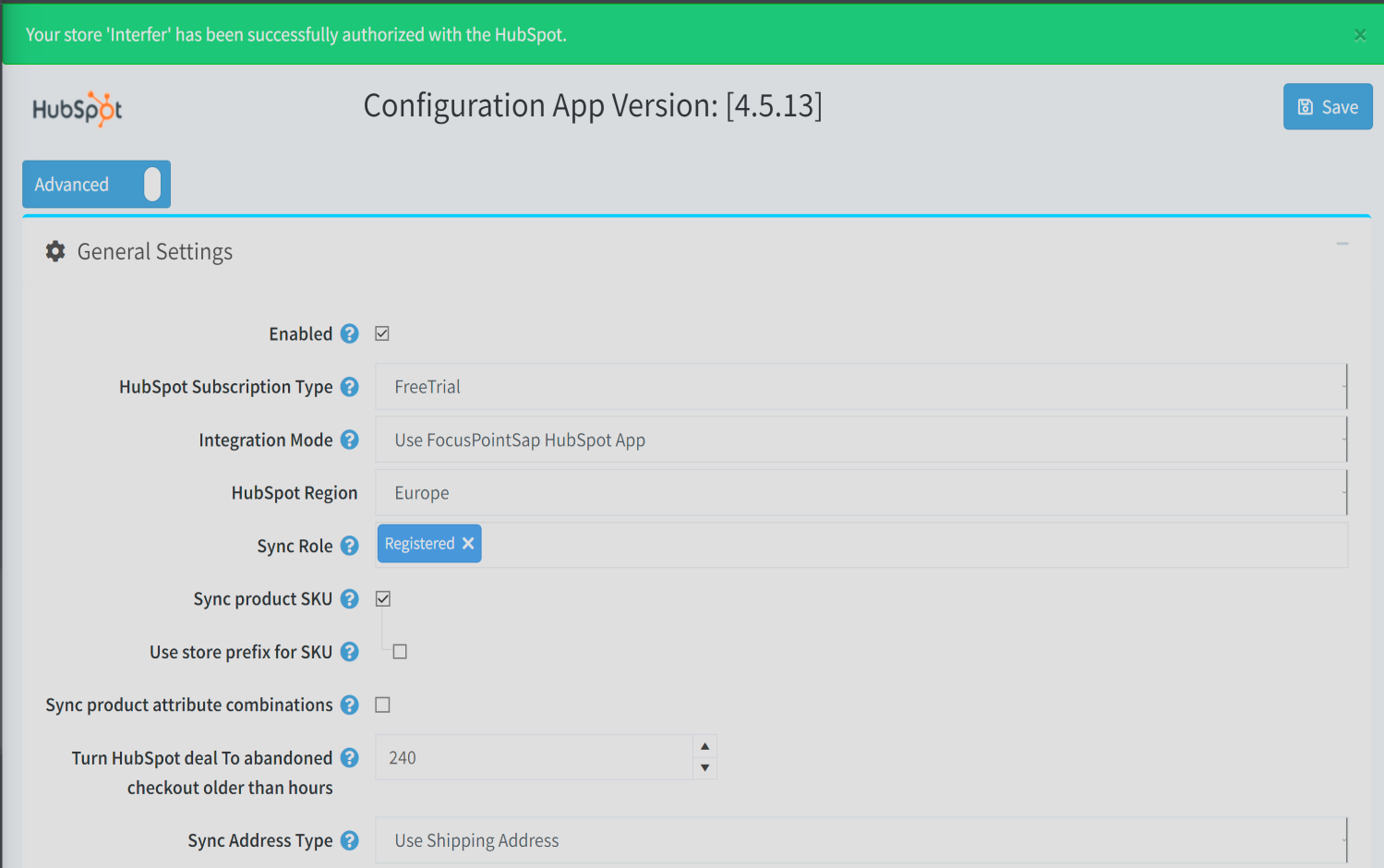Increase abandoned checkout hours value
Viewport: 1384px width, 868px height.
click(704, 746)
